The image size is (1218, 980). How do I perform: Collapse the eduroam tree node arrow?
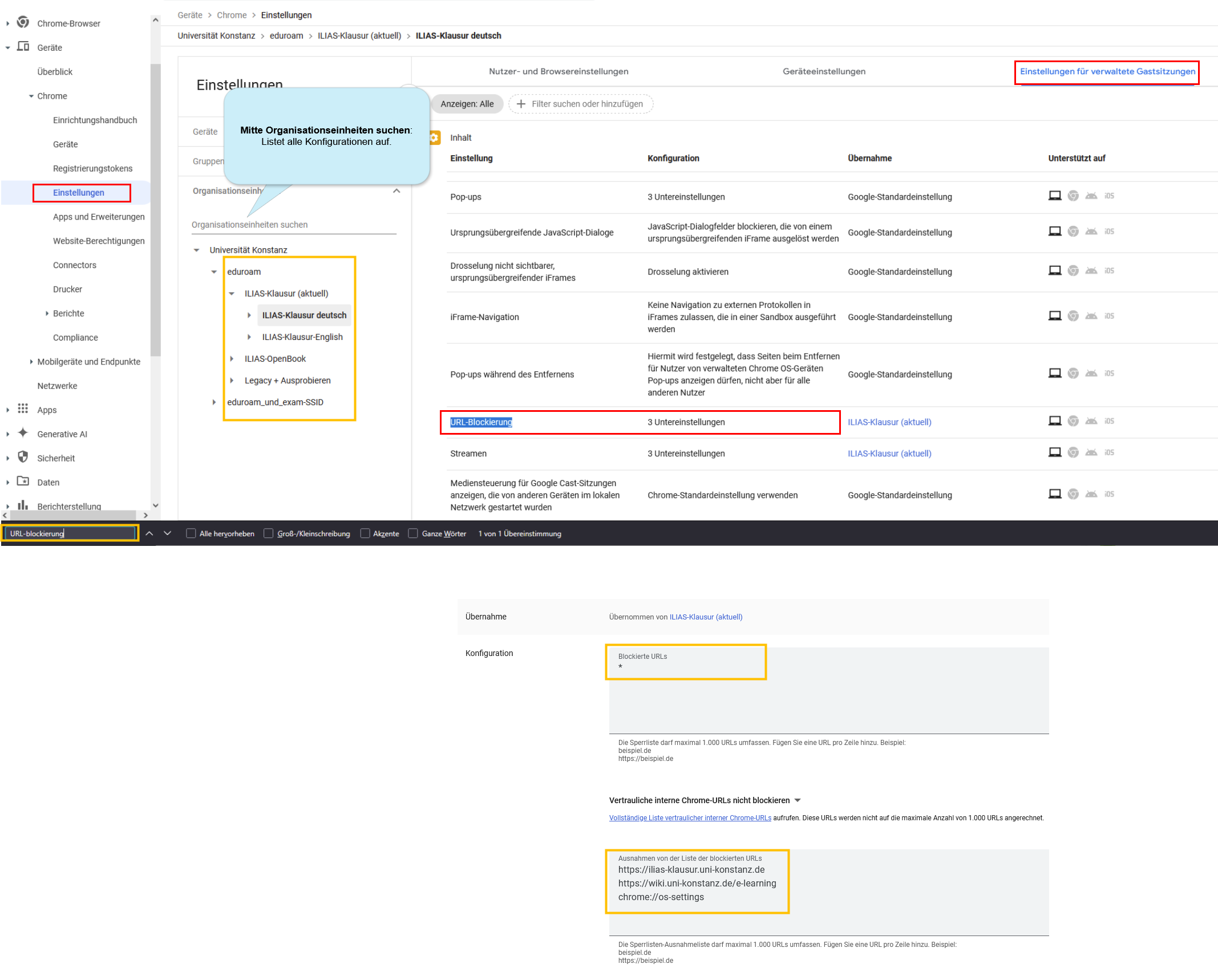coord(214,272)
